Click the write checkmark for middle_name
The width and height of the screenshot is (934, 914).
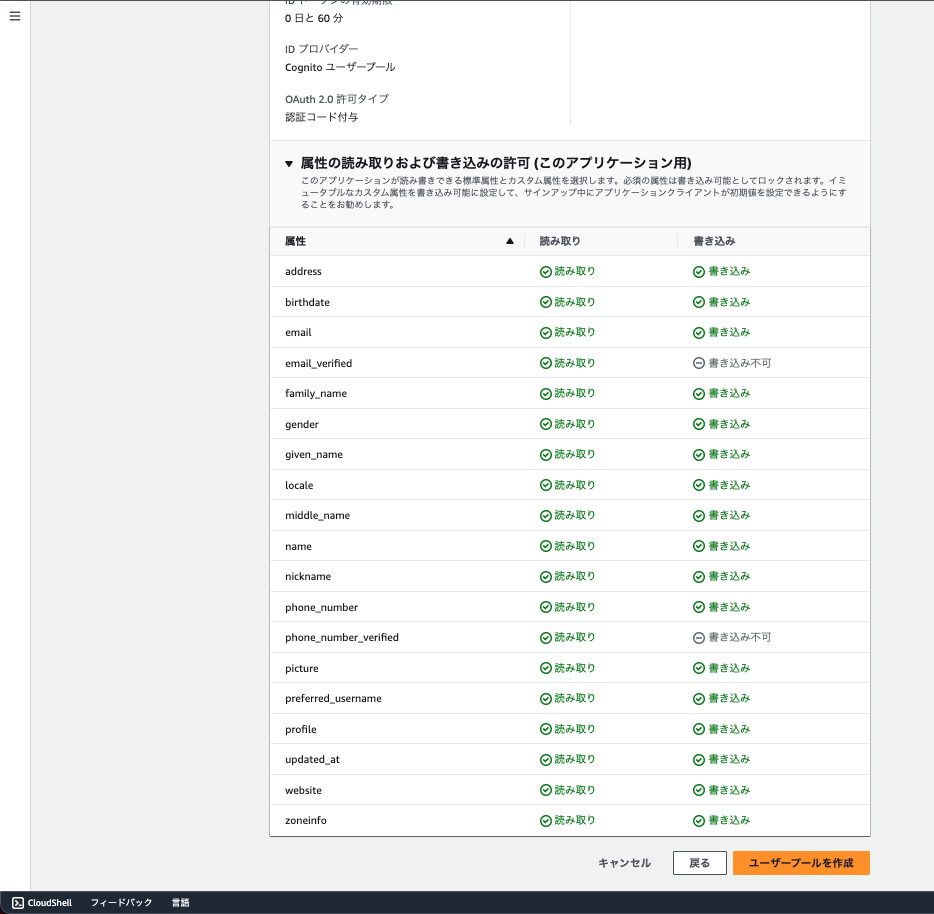(x=699, y=515)
